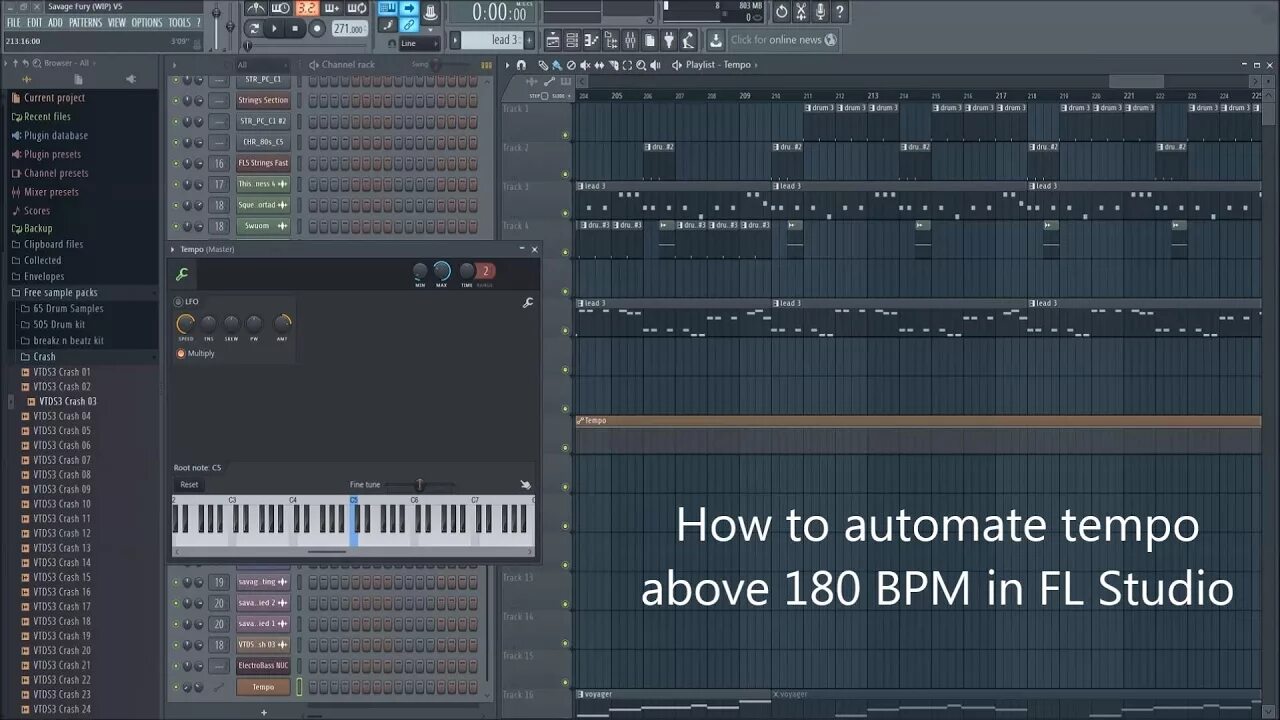Screen dimensions: 1280x720
Task: Open the FILE menu
Action: (14, 22)
